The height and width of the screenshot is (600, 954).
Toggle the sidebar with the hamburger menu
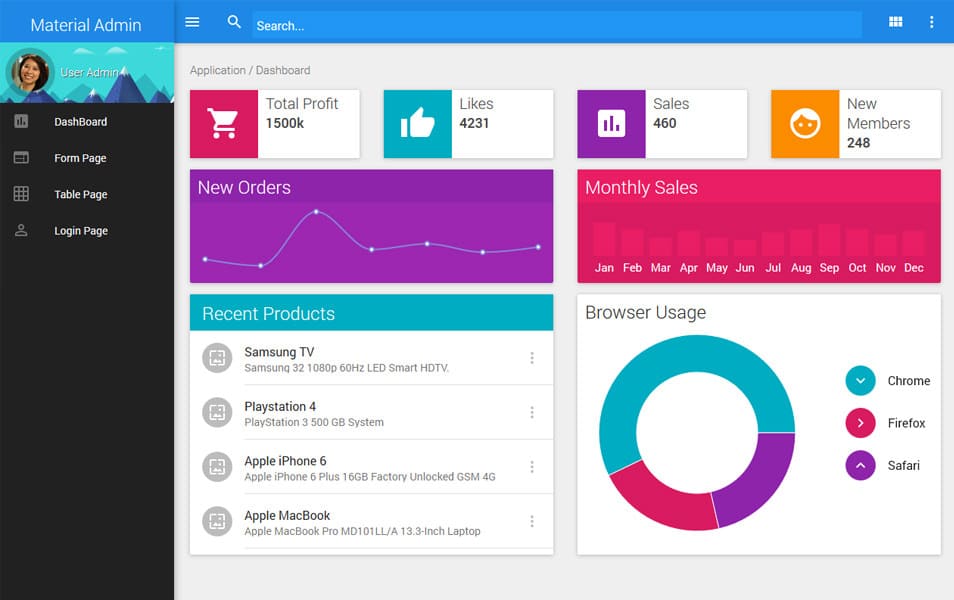192,22
